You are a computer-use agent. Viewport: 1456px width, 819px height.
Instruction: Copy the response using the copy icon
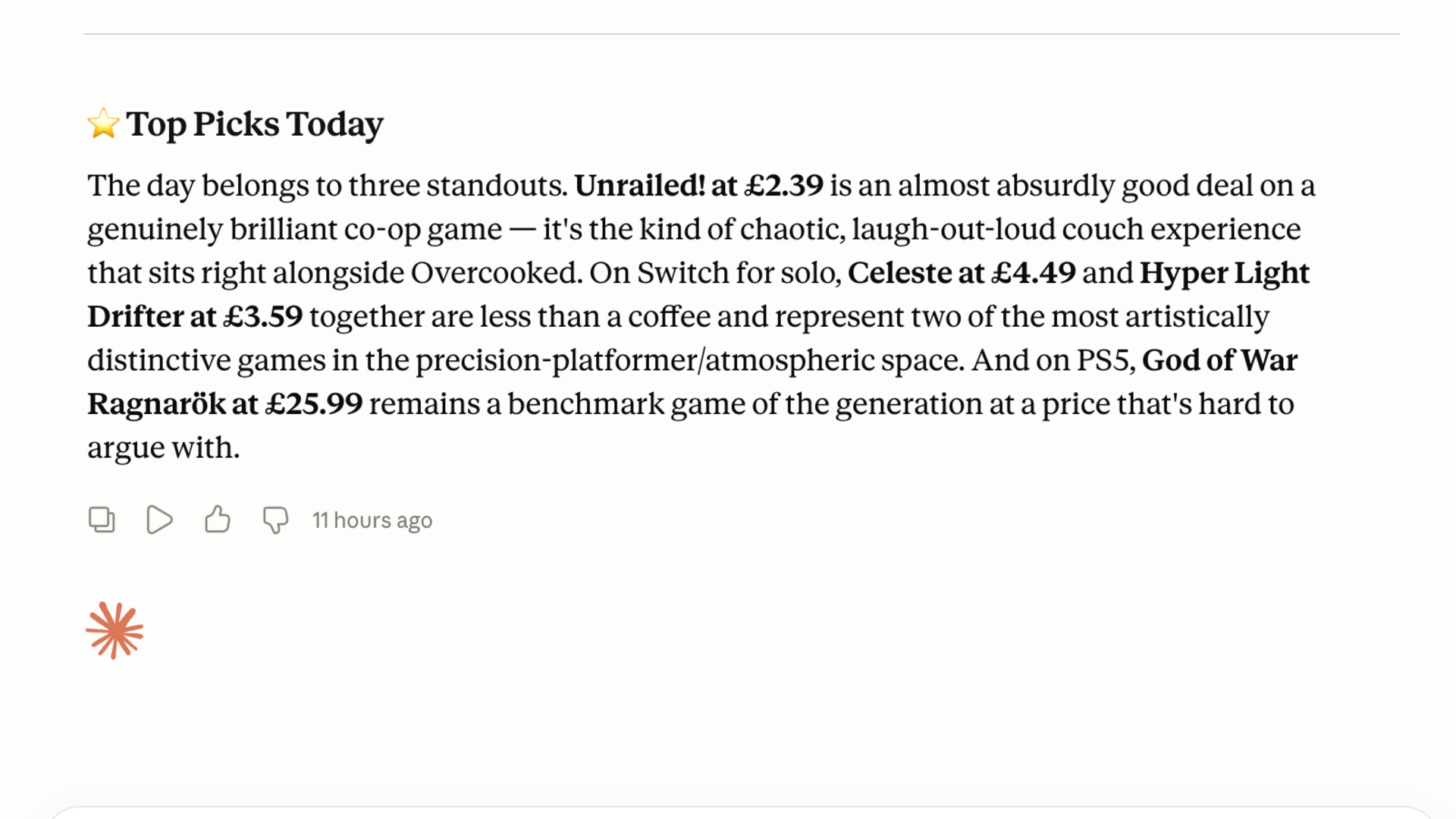point(102,520)
